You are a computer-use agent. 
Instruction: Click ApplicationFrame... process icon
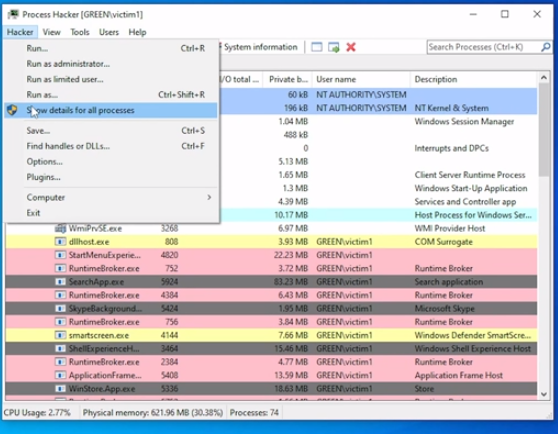(60, 375)
